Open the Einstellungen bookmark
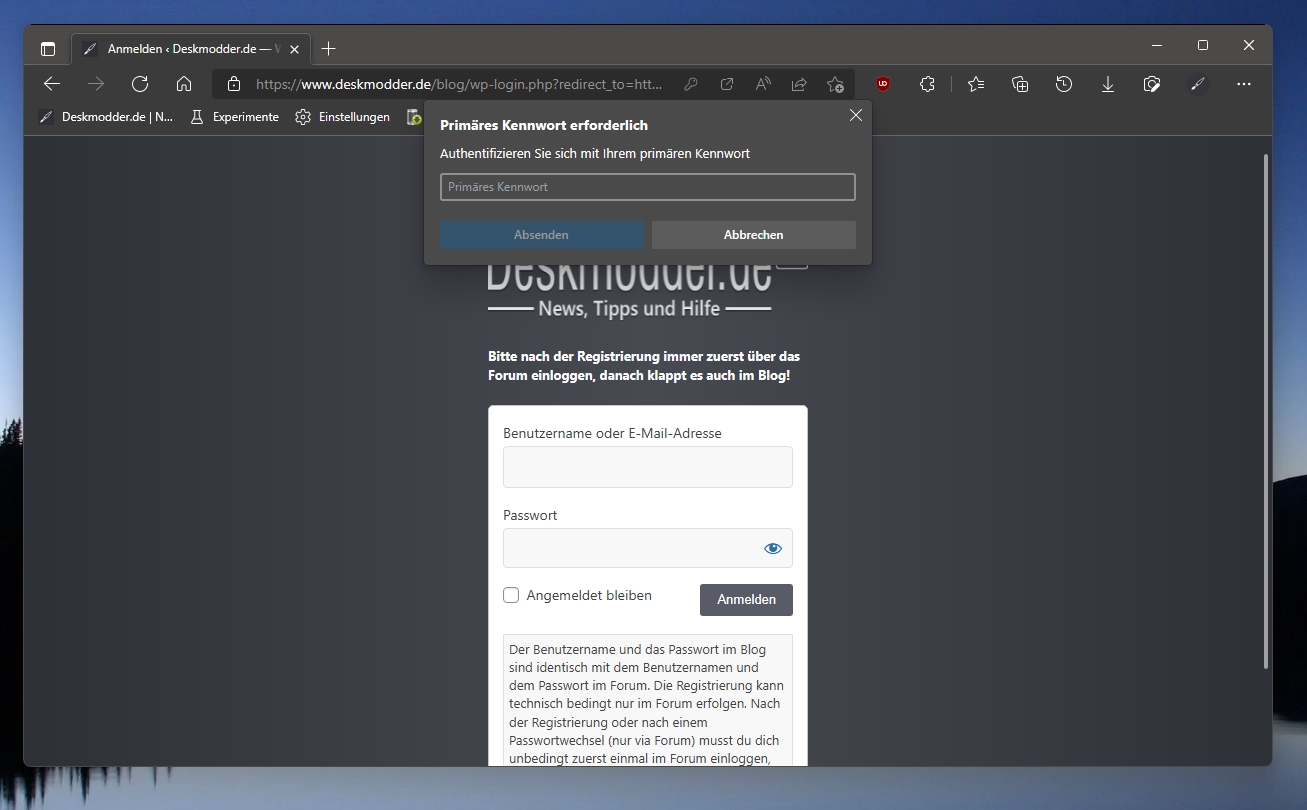Viewport: 1307px width, 810px height. click(343, 117)
